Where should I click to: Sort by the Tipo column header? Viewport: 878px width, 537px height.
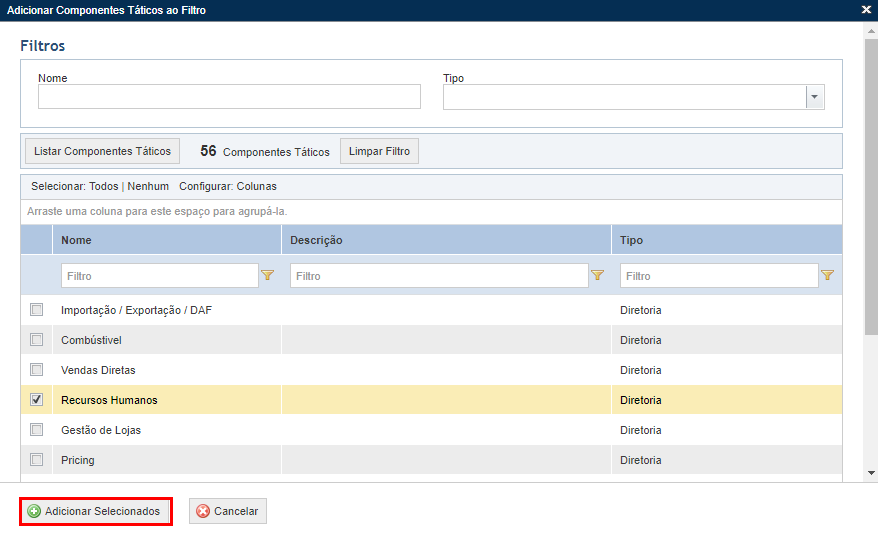coord(631,240)
